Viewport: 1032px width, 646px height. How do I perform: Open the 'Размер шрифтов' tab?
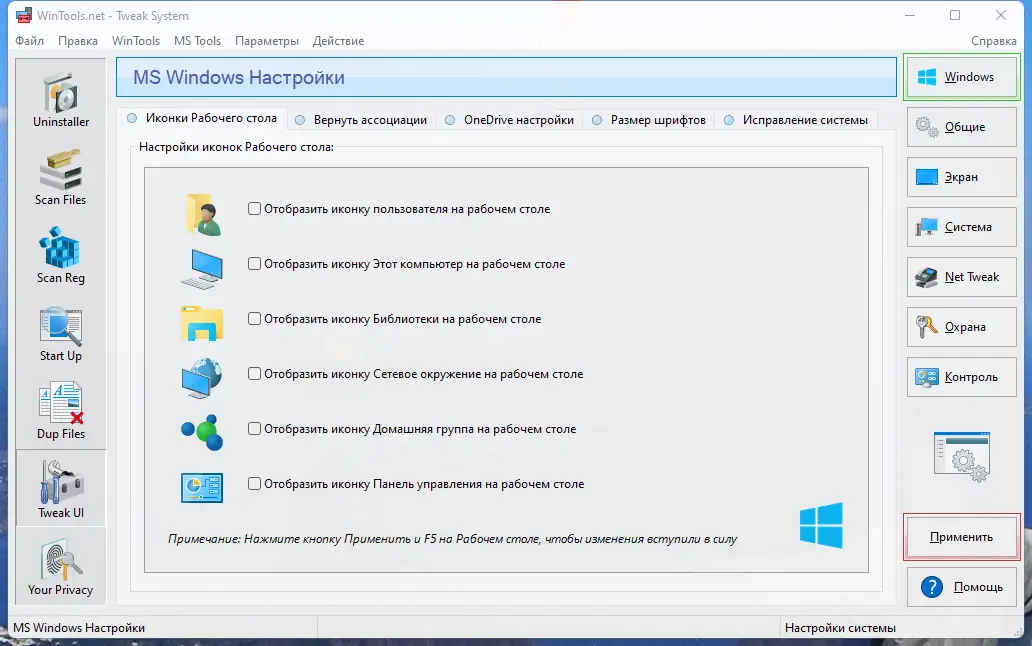[649, 120]
